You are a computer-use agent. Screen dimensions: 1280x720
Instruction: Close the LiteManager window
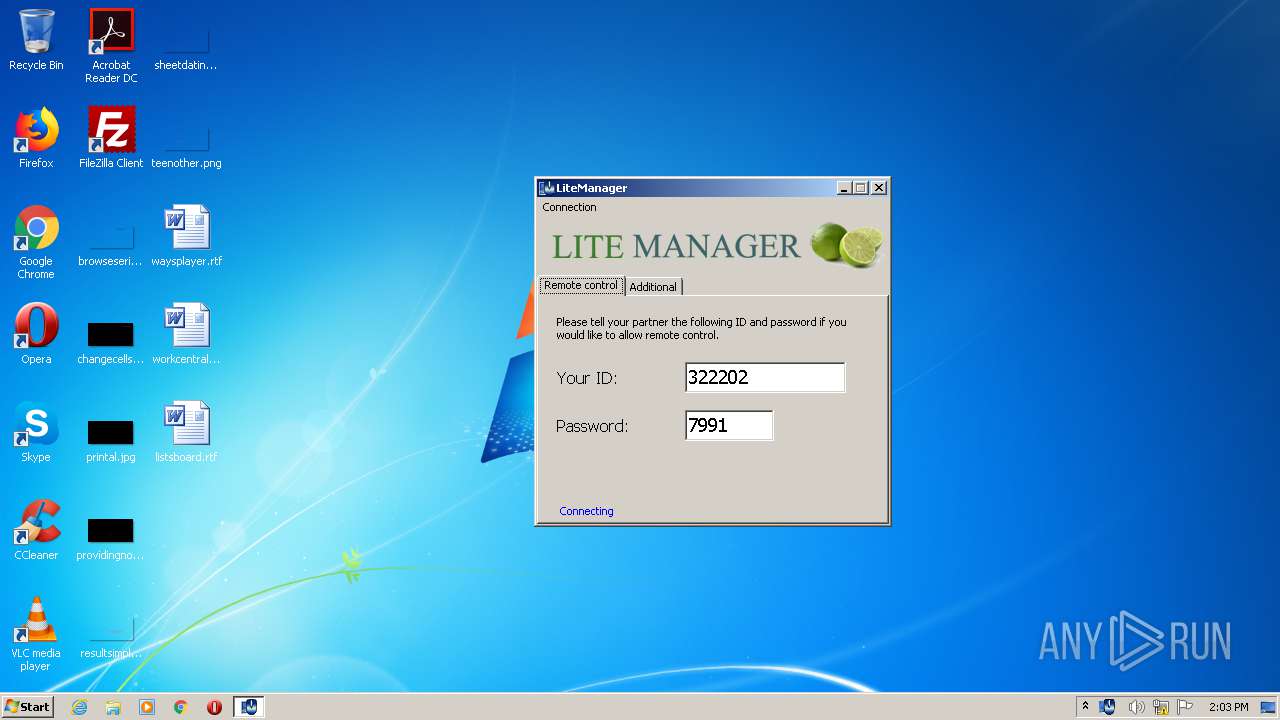coord(878,188)
